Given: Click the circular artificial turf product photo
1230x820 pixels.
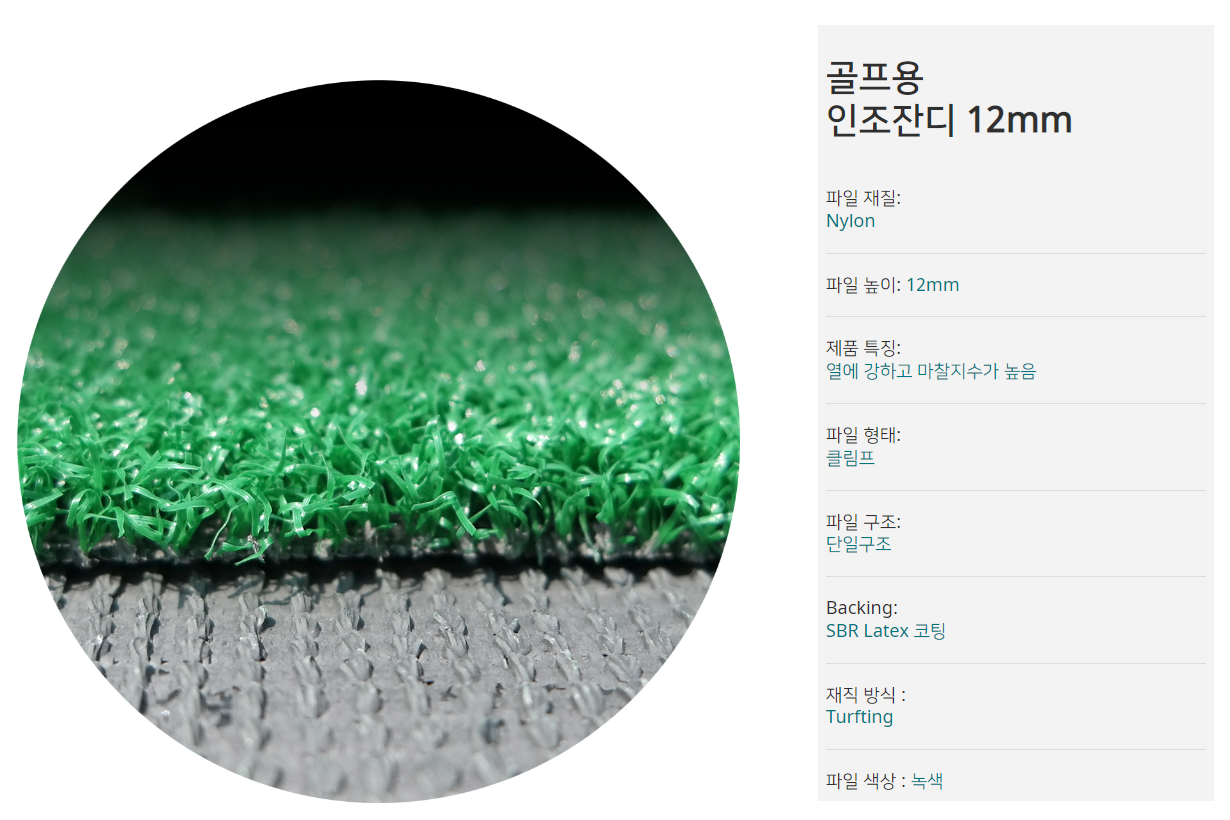Looking at the screenshot, I should point(378,441).
